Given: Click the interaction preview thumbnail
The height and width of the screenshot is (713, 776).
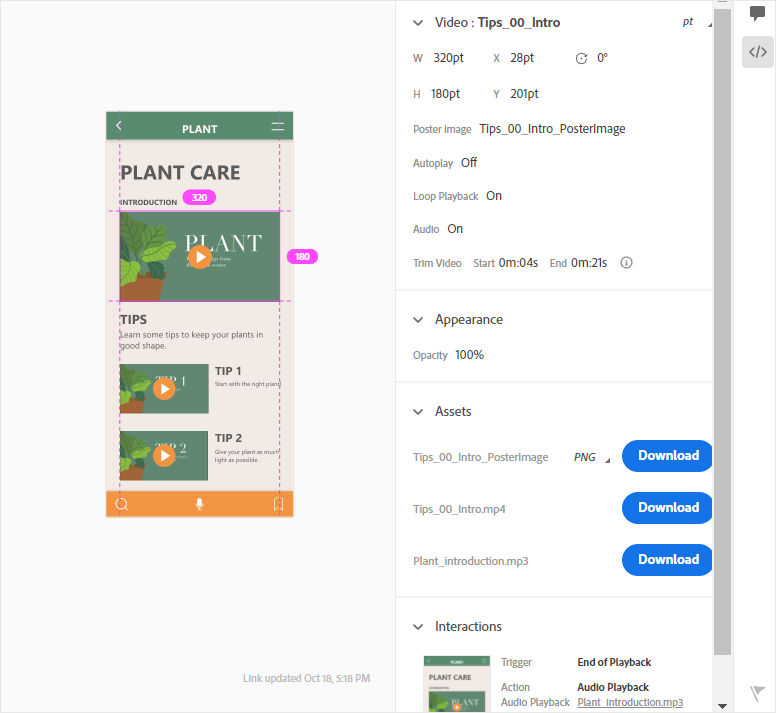Looking at the screenshot, I should pyautogui.click(x=457, y=684).
